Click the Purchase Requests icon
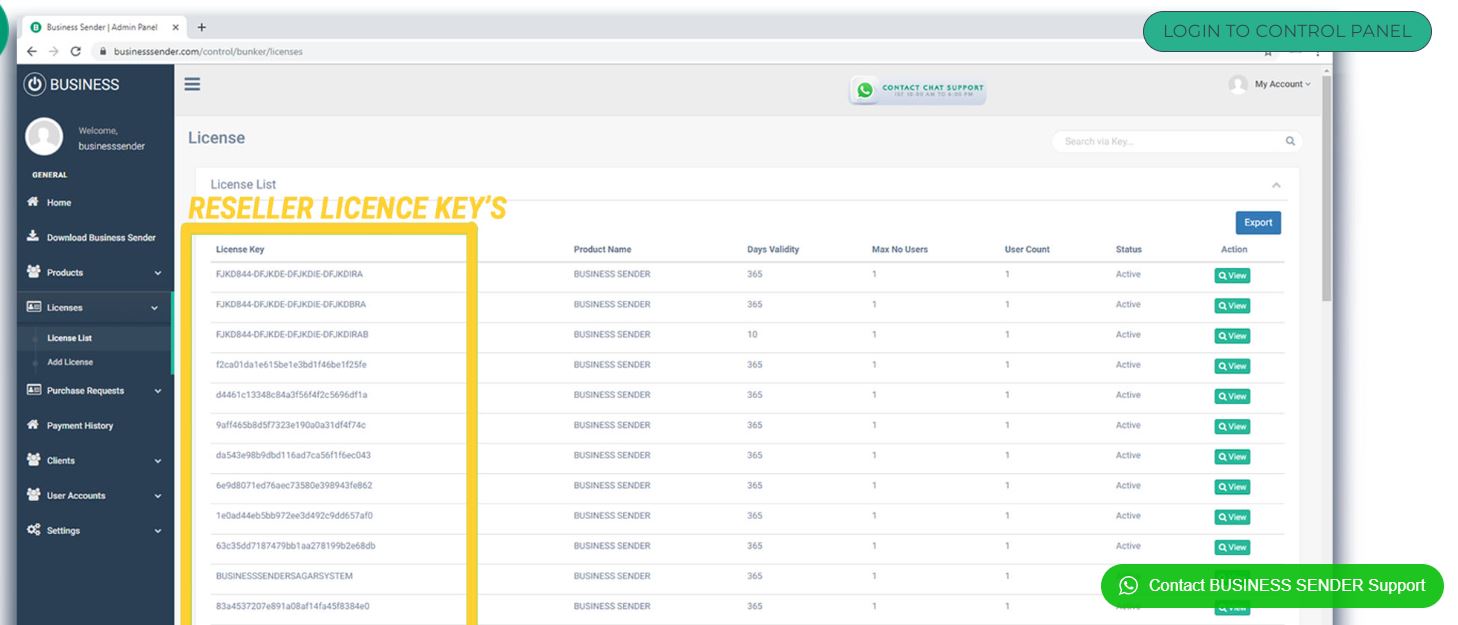 point(33,390)
